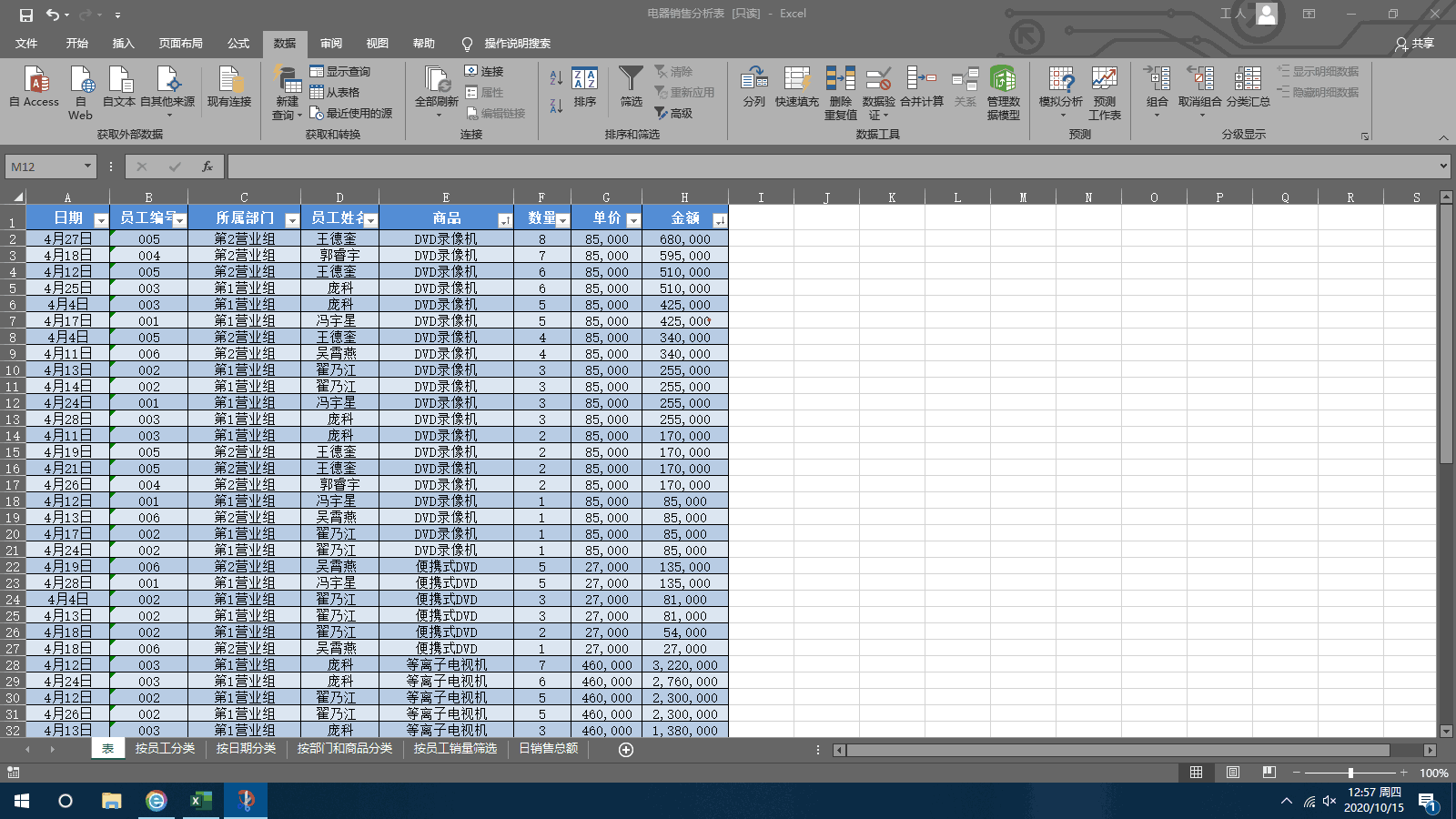Viewport: 1456px width, 819px height.
Task: Click Forecast Sheet (预测工作表)
Action: (1105, 93)
